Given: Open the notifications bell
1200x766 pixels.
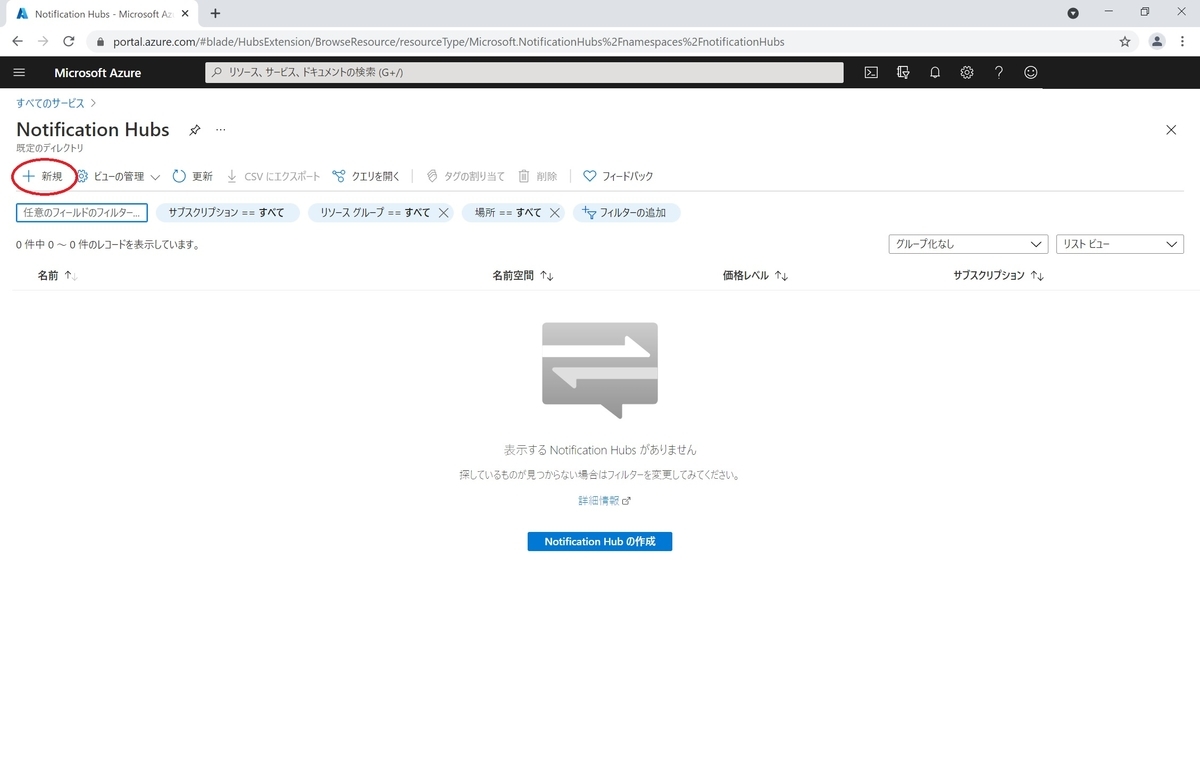Looking at the screenshot, I should point(935,72).
